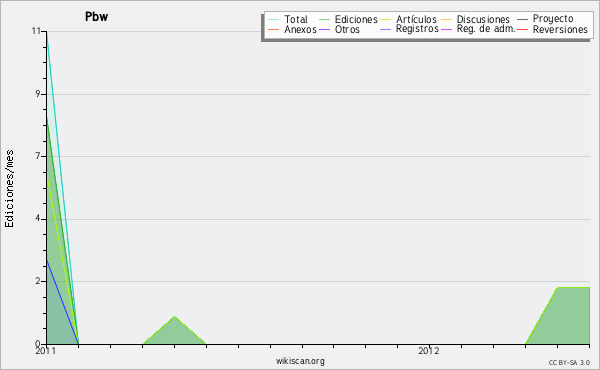Click the cyan Total legend line swatch
Viewport: 600px width, 370px height.
(274, 20)
